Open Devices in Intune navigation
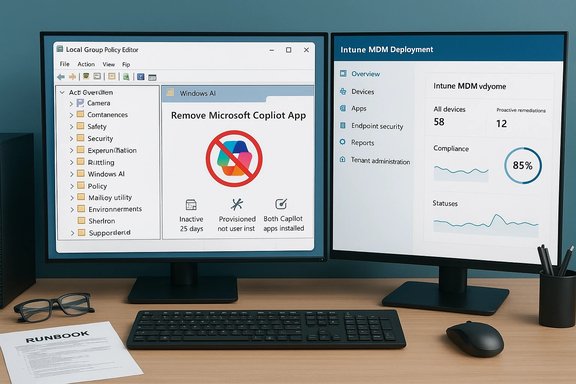This screenshot has width=576, height=384. (363, 92)
